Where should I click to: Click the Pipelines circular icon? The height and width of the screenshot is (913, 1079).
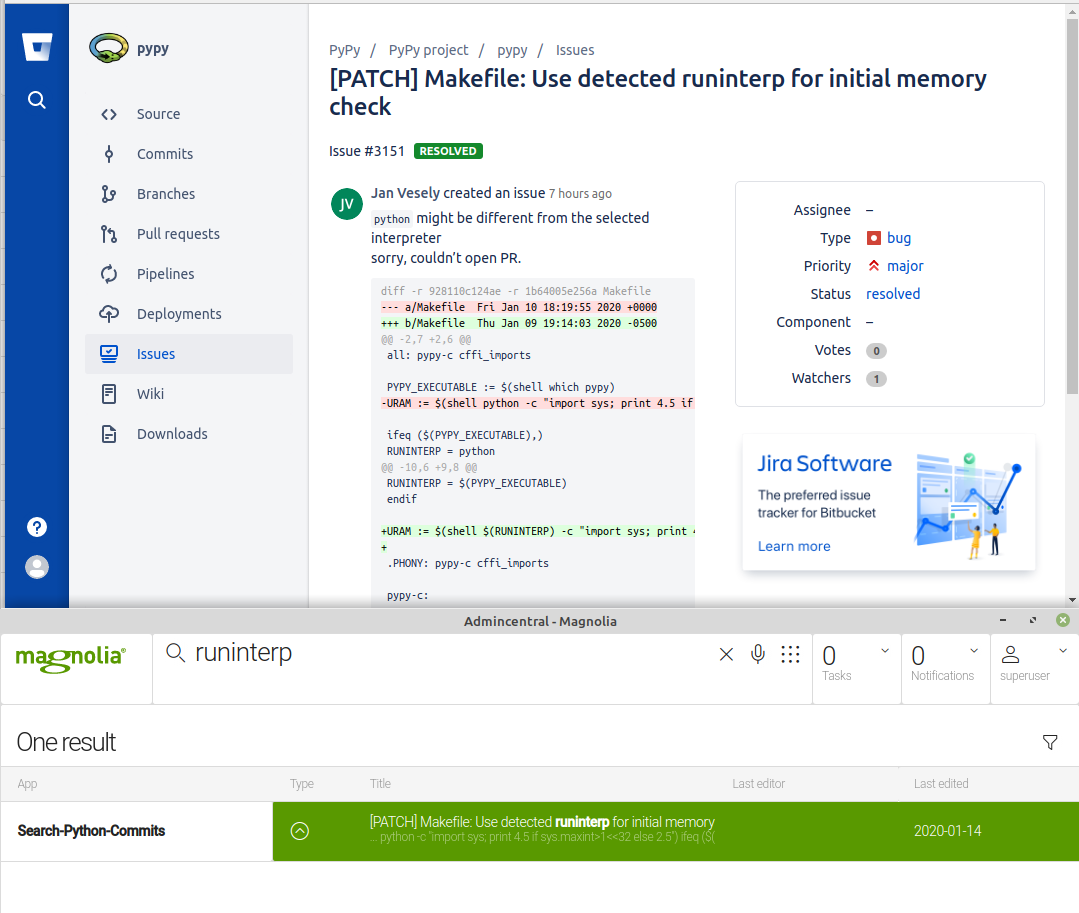pos(109,274)
